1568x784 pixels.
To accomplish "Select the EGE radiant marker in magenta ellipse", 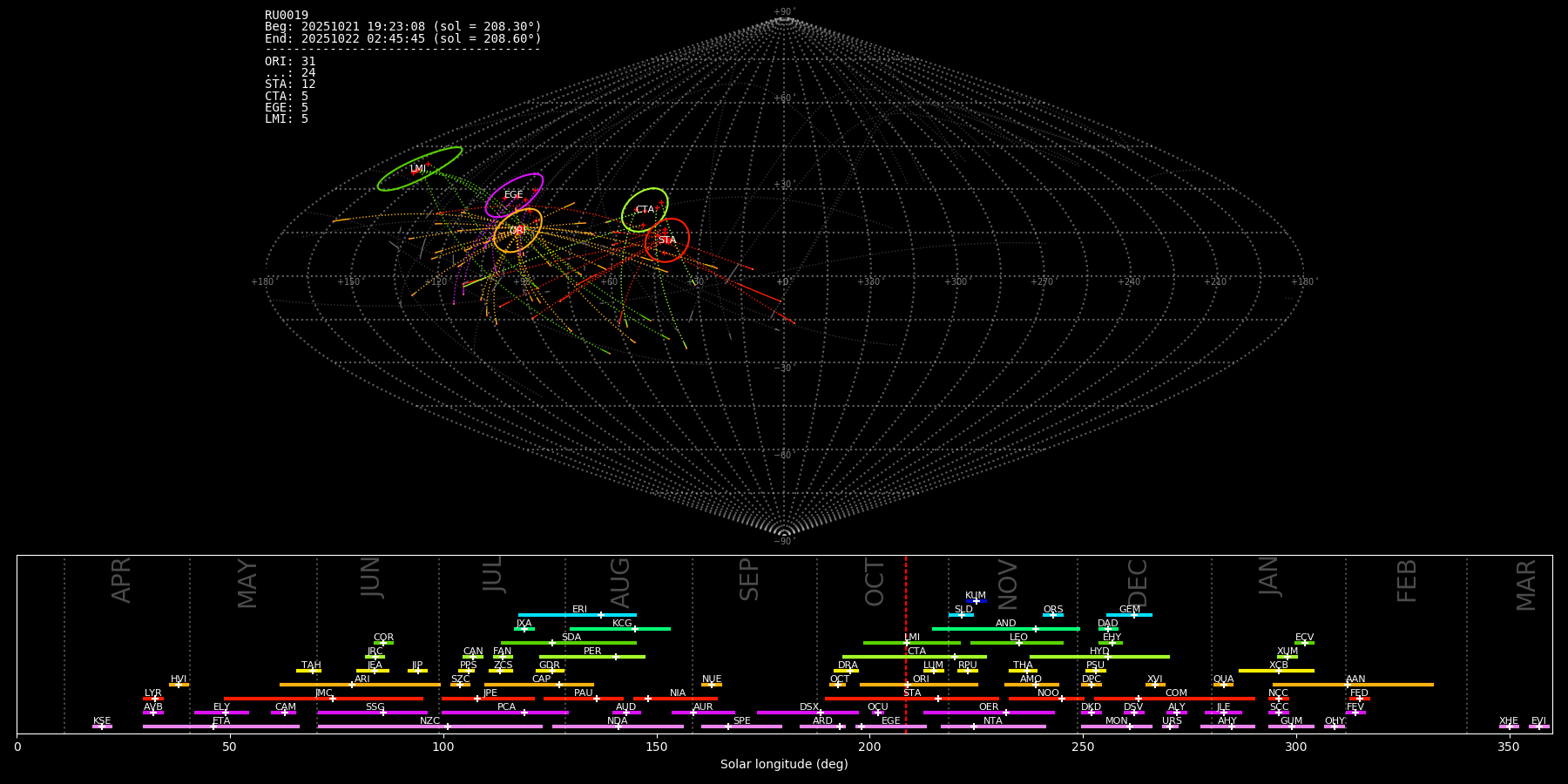I will [x=514, y=195].
